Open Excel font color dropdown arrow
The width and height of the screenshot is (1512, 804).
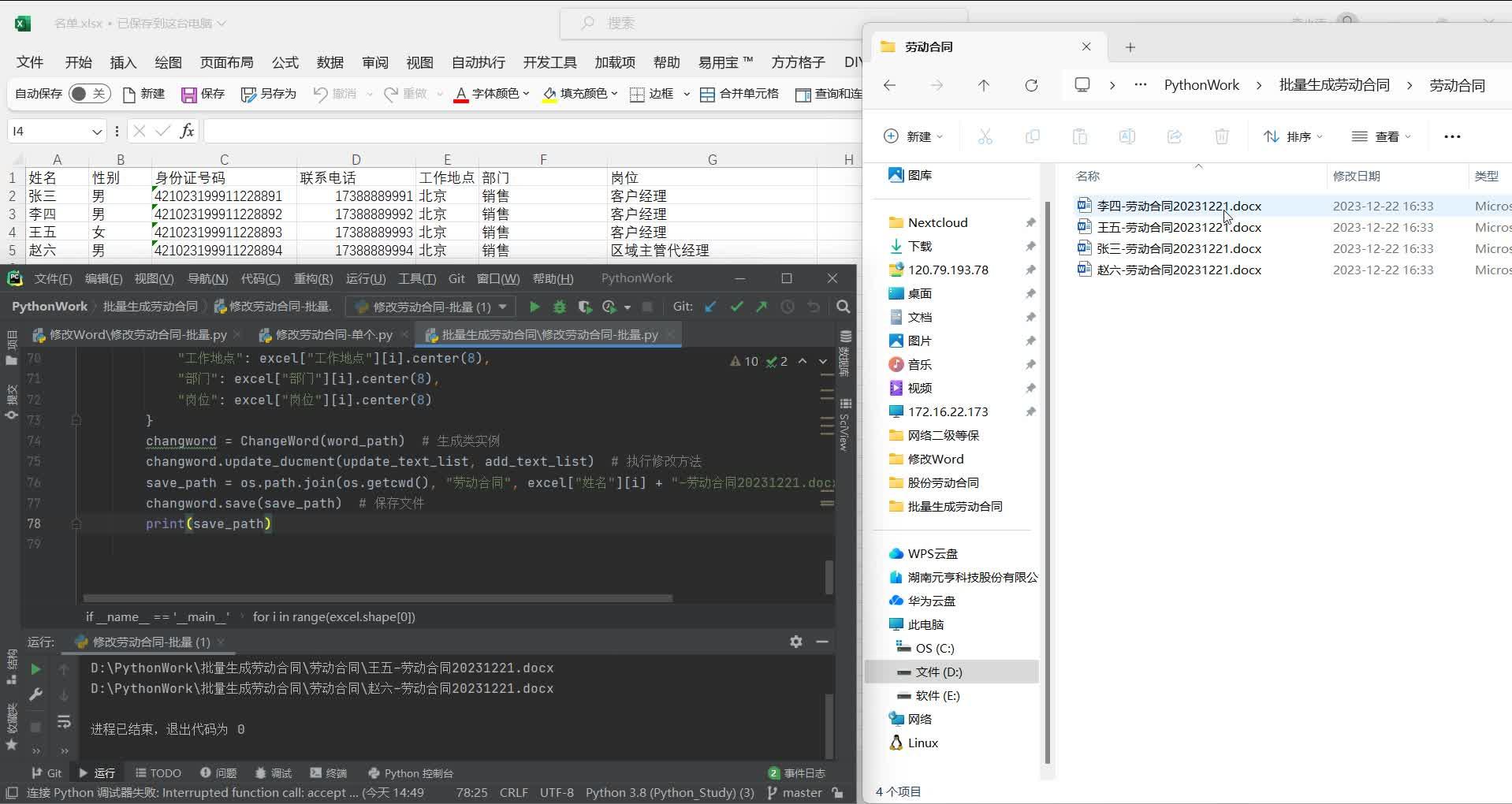point(526,94)
